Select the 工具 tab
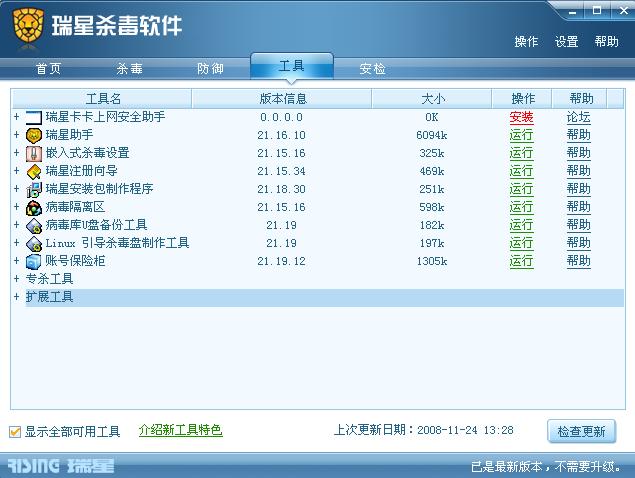The image size is (635, 478). [292, 66]
